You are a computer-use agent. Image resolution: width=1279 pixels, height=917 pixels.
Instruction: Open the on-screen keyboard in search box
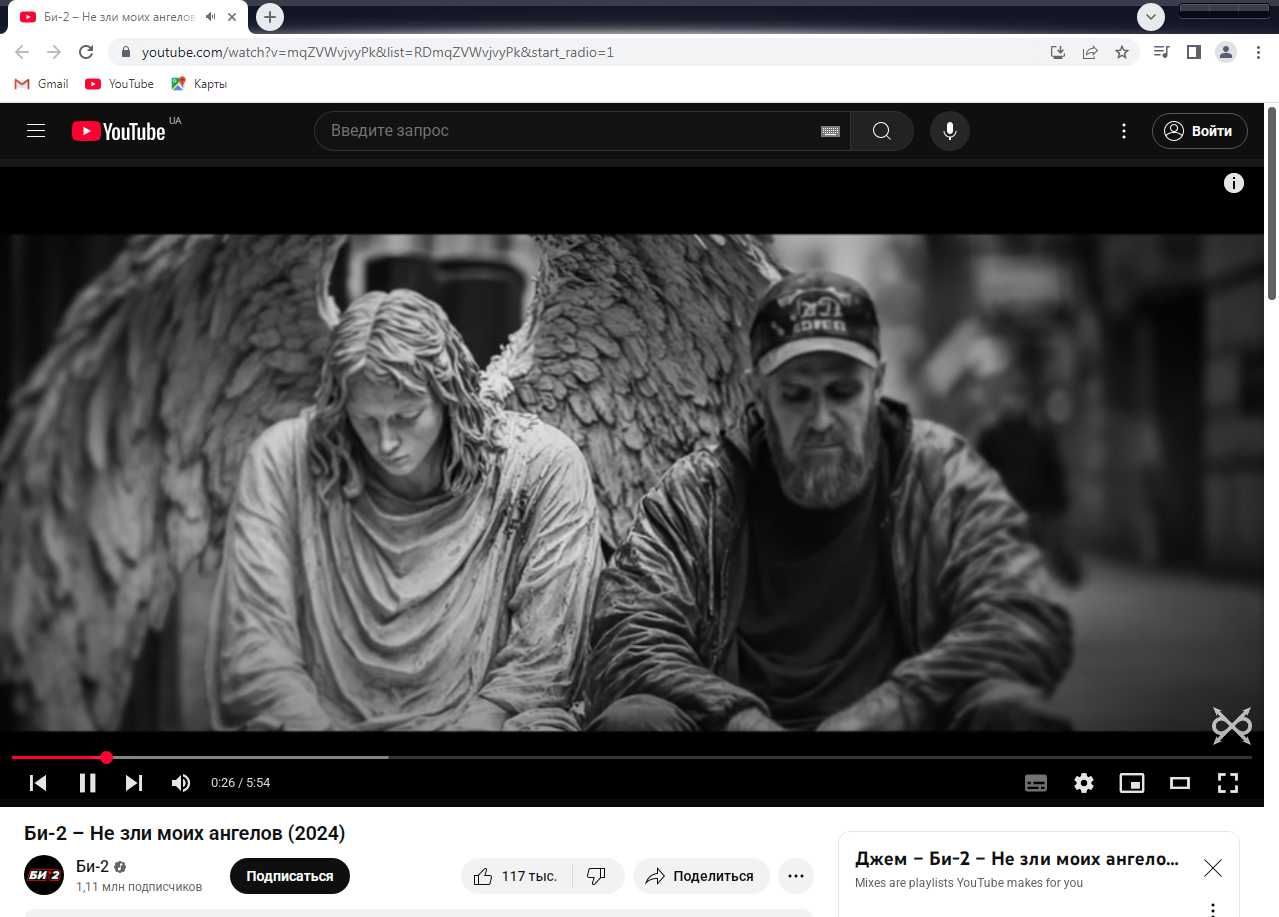(x=830, y=131)
